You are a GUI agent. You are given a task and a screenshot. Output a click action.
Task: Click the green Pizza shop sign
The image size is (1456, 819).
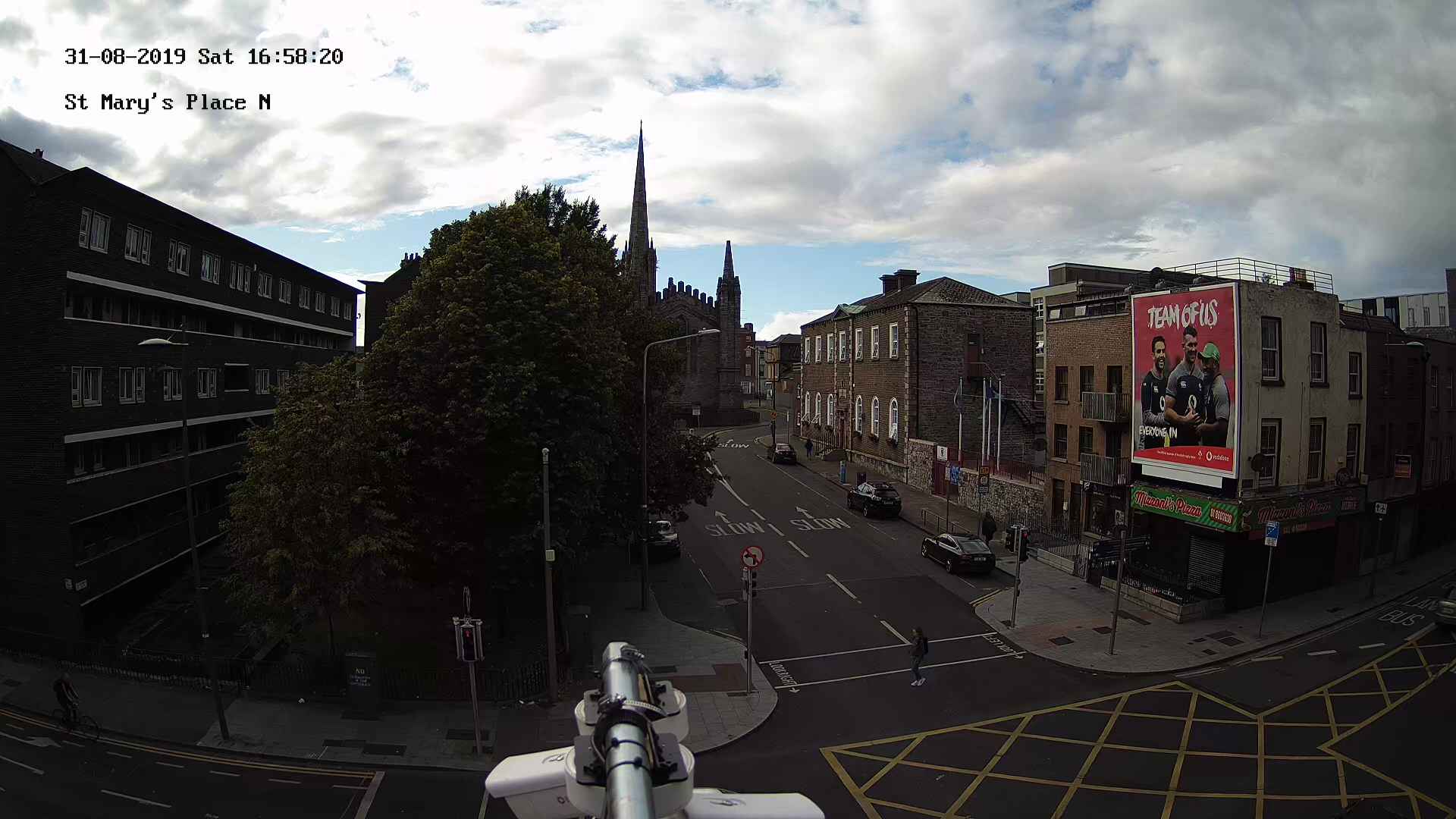1185,508
